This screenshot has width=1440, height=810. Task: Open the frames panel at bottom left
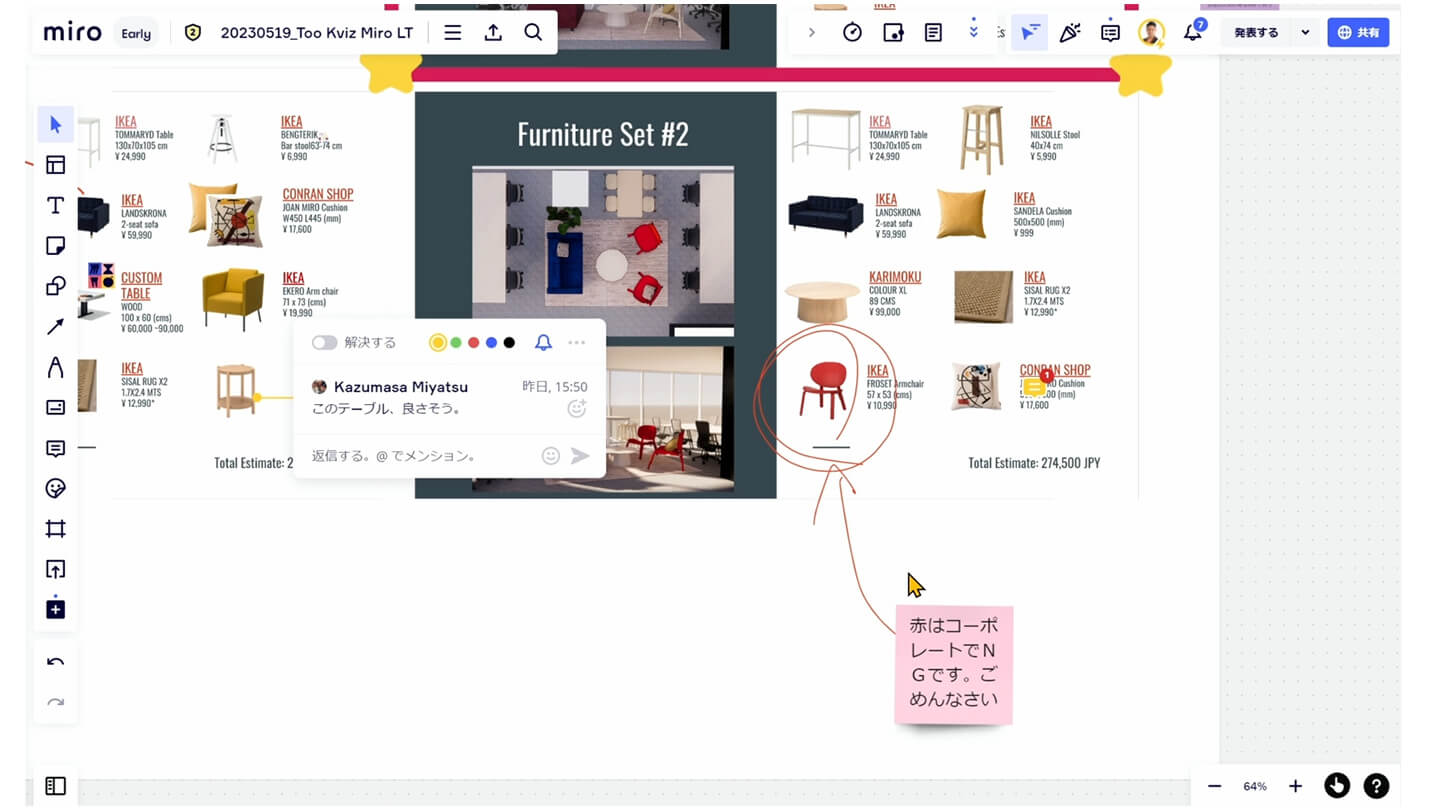coord(55,786)
